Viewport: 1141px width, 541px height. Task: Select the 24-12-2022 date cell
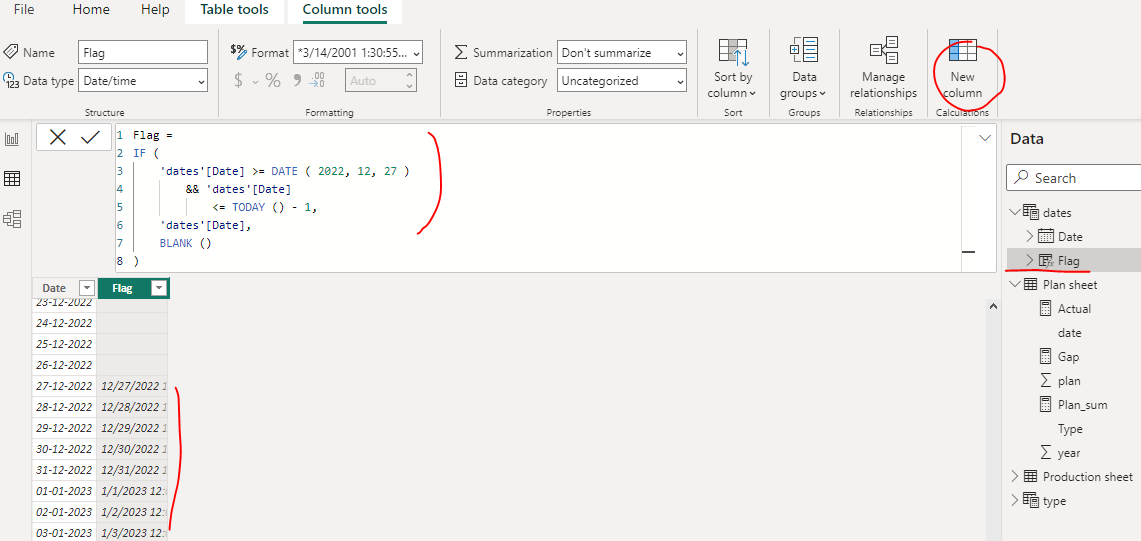pyautogui.click(x=65, y=323)
